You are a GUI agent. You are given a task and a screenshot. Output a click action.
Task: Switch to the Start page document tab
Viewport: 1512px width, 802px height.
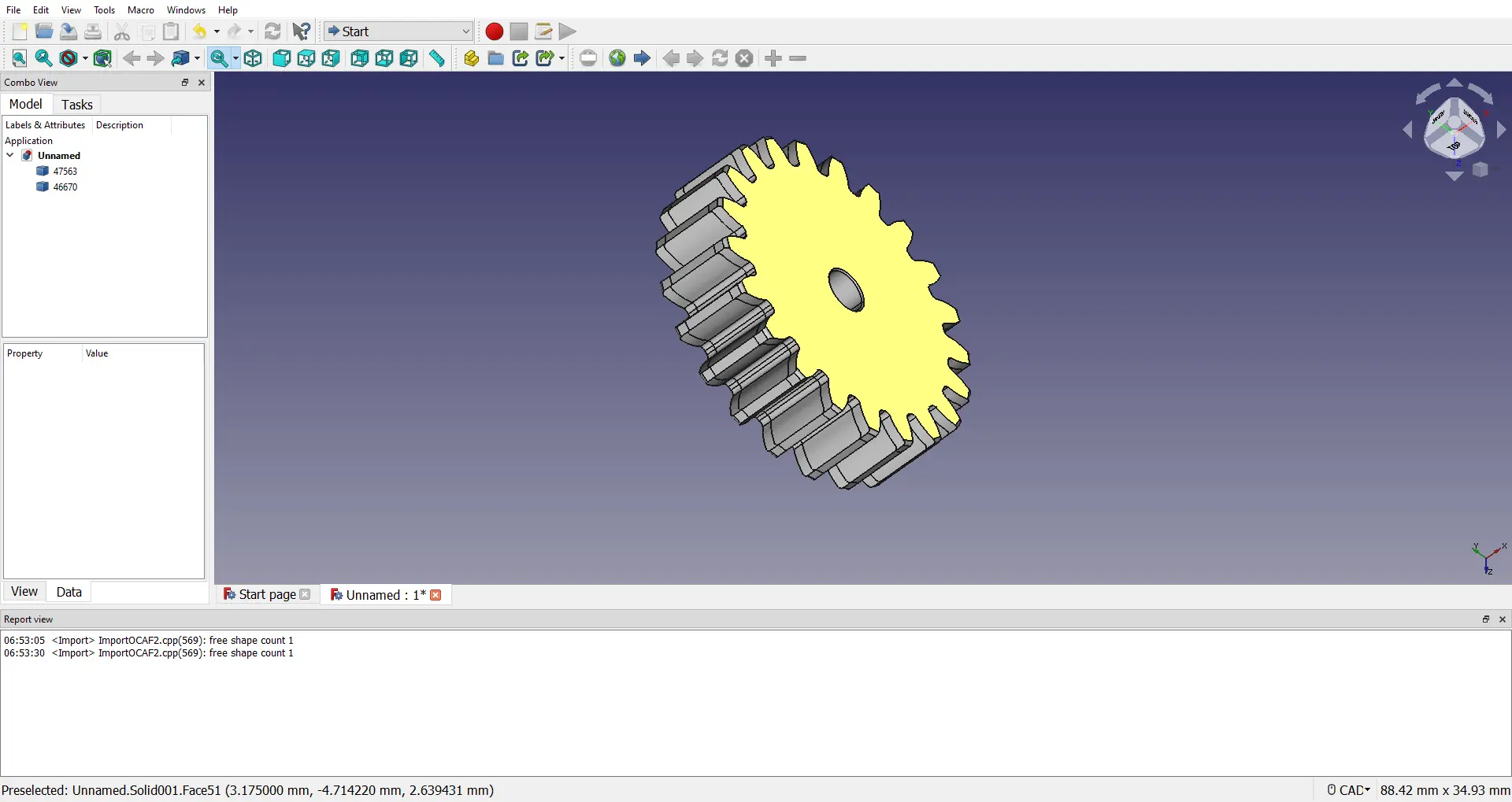pyautogui.click(x=266, y=595)
